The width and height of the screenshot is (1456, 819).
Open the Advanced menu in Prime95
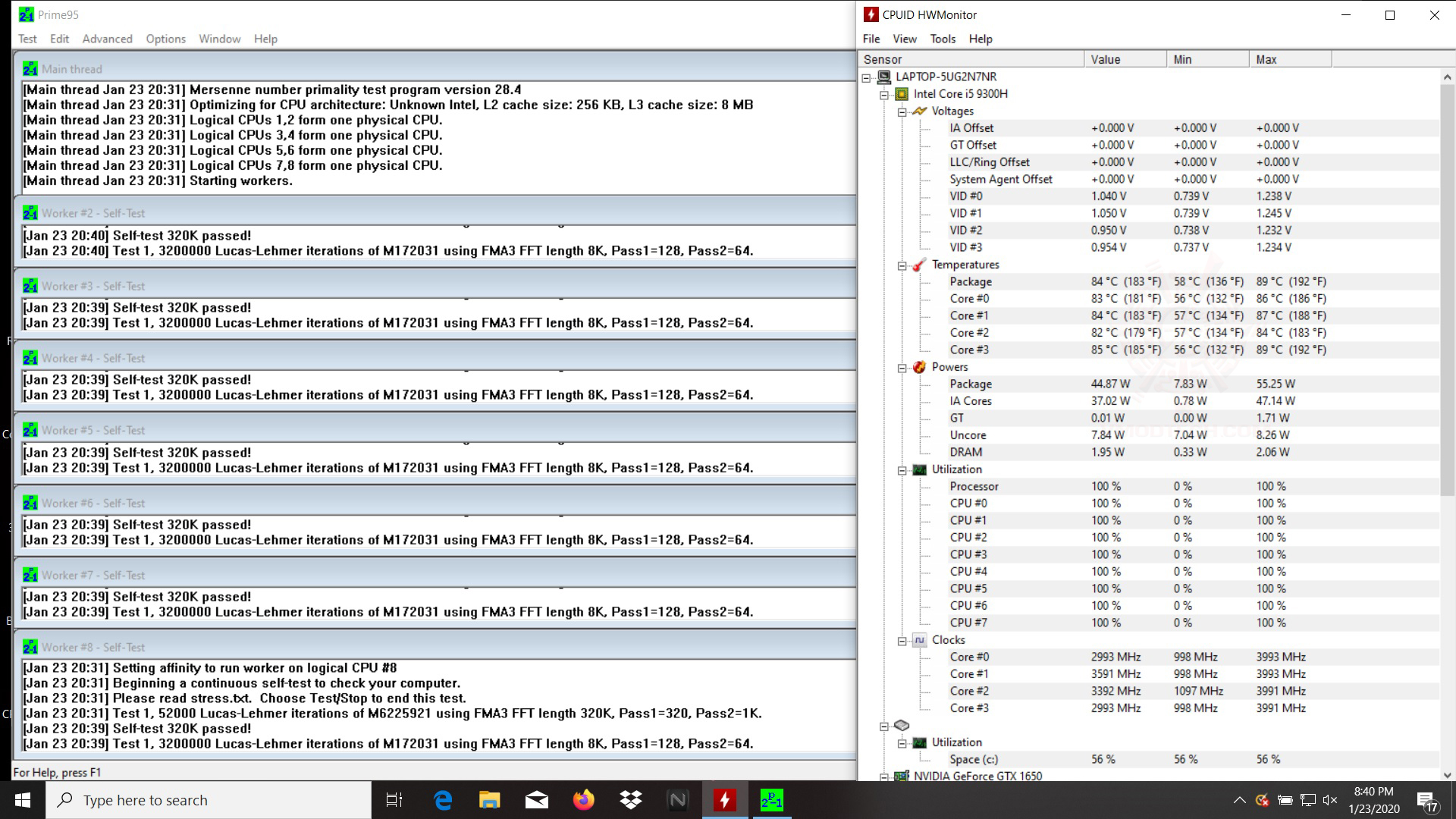tap(107, 39)
